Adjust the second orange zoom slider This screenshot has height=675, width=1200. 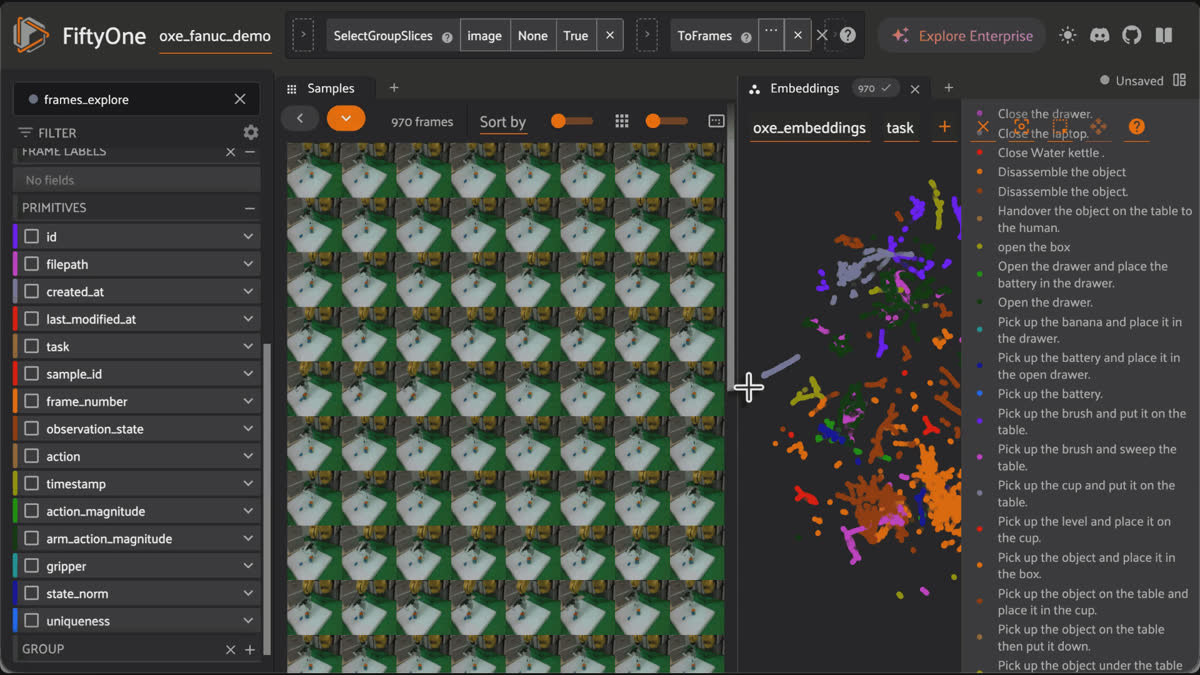point(667,121)
